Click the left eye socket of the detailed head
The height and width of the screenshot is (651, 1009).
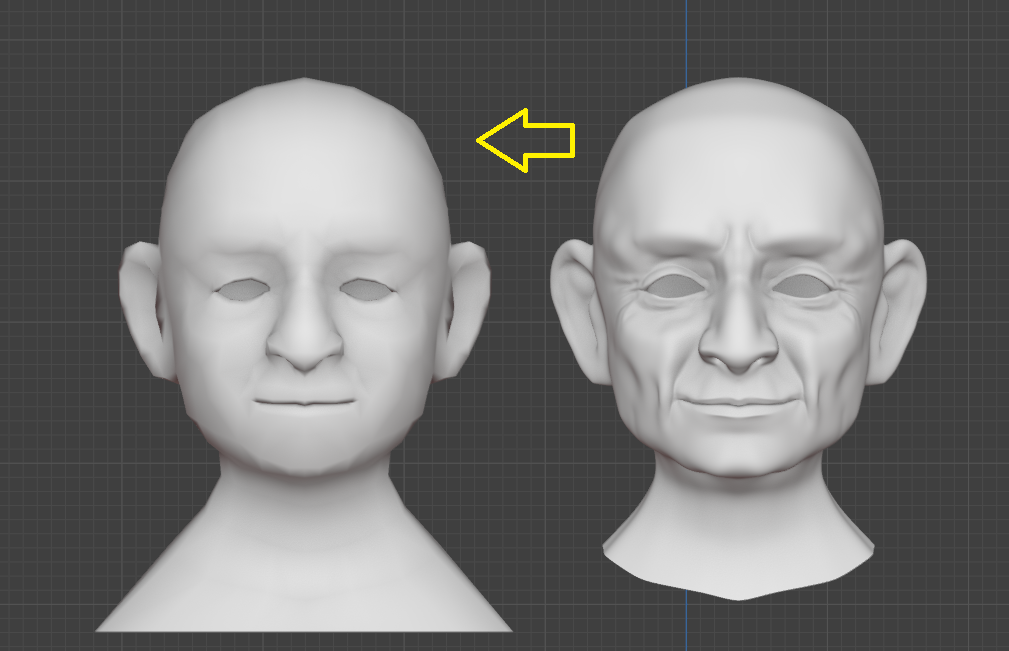pyautogui.click(x=672, y=286)
